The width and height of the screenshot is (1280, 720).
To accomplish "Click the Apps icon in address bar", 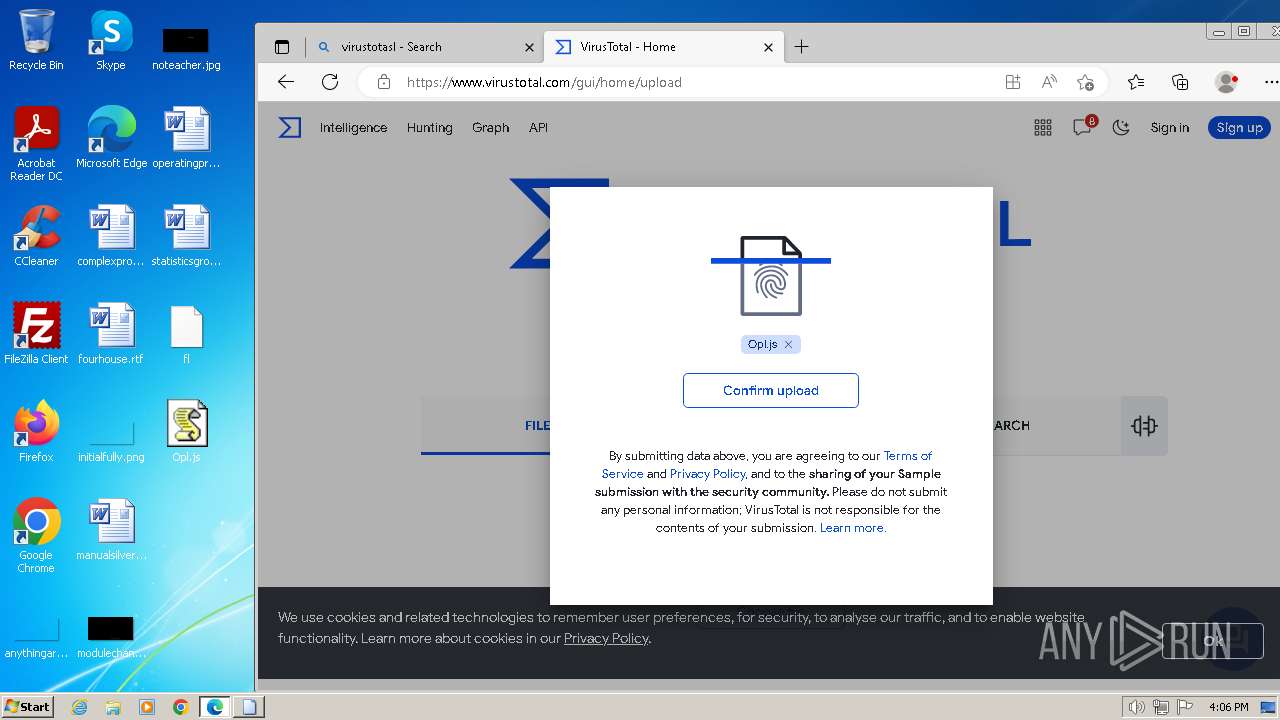I will 1013,82.
